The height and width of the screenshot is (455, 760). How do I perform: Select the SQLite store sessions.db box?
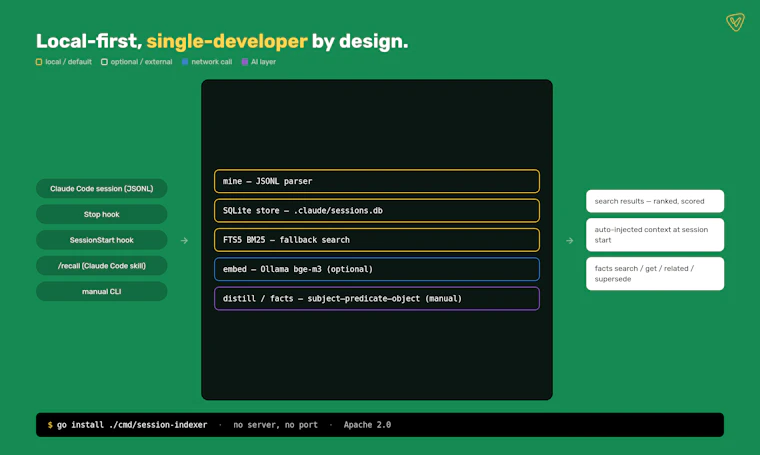click(377, 210)
